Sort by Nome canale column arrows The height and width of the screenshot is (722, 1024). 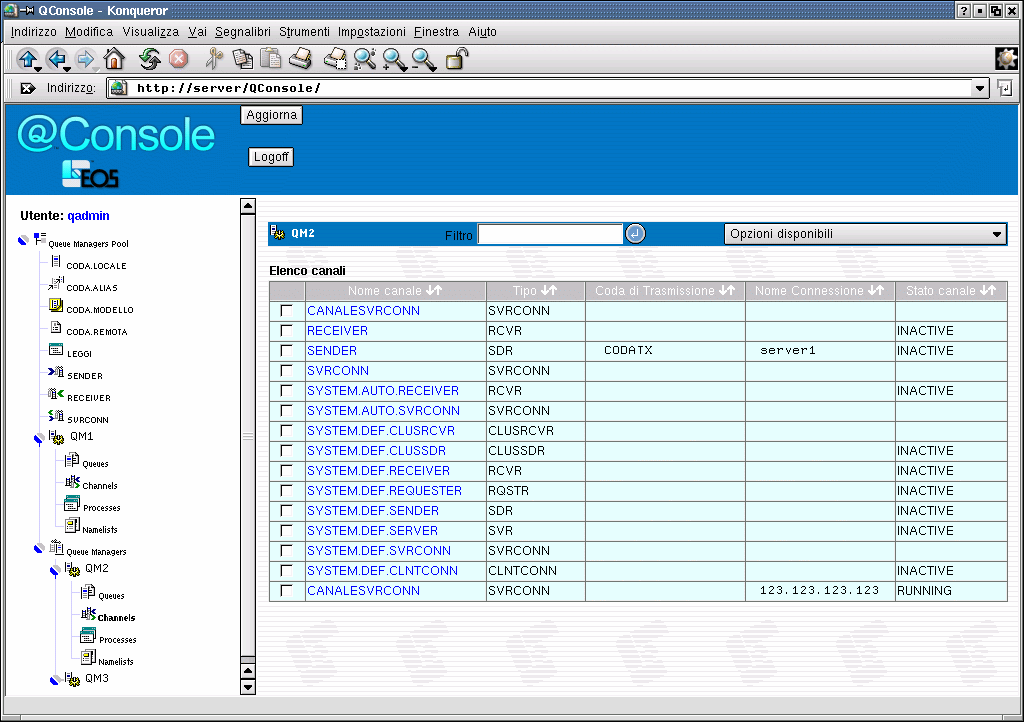434,291
